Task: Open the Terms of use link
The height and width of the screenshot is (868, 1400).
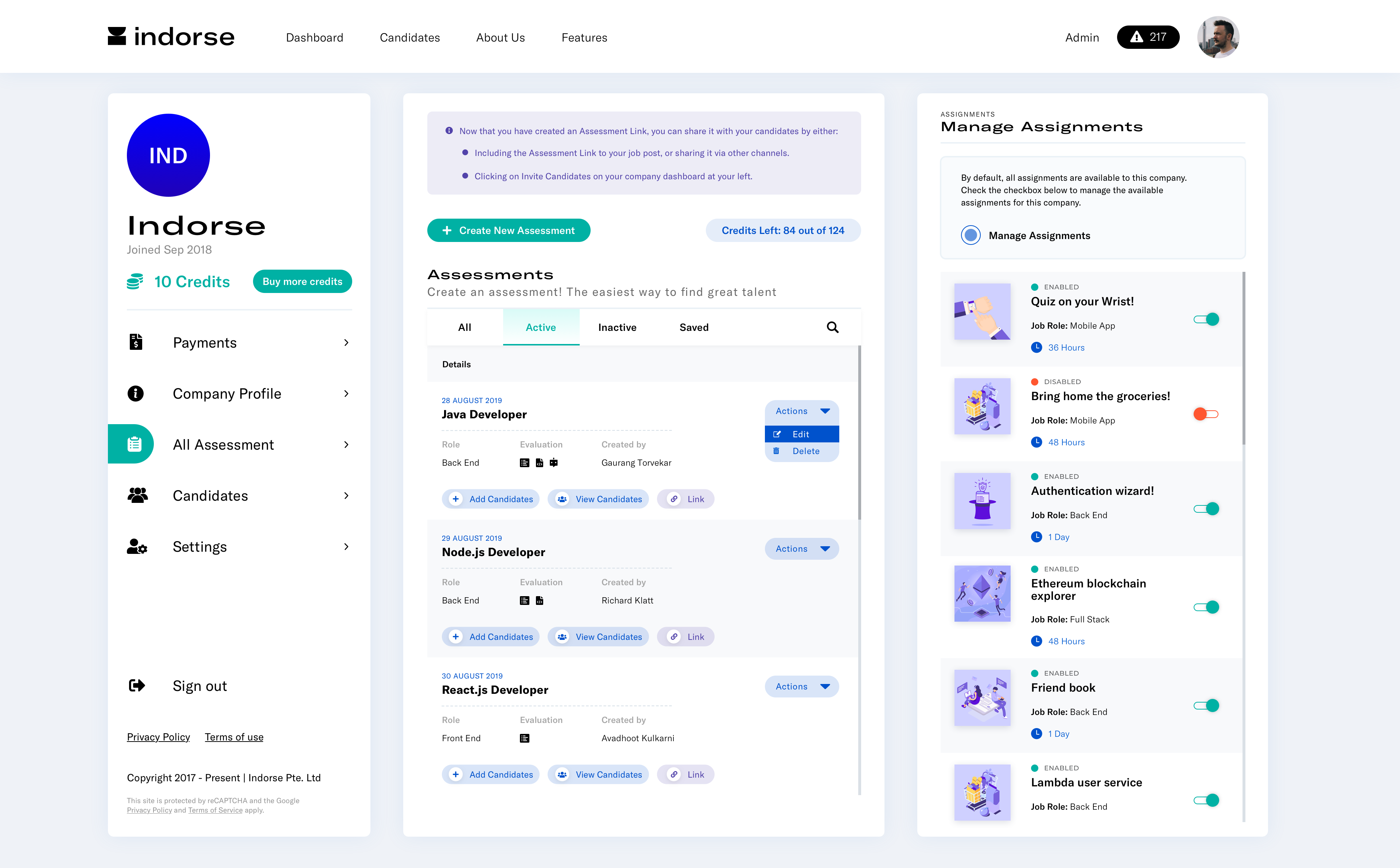Action: pos(234,736)
